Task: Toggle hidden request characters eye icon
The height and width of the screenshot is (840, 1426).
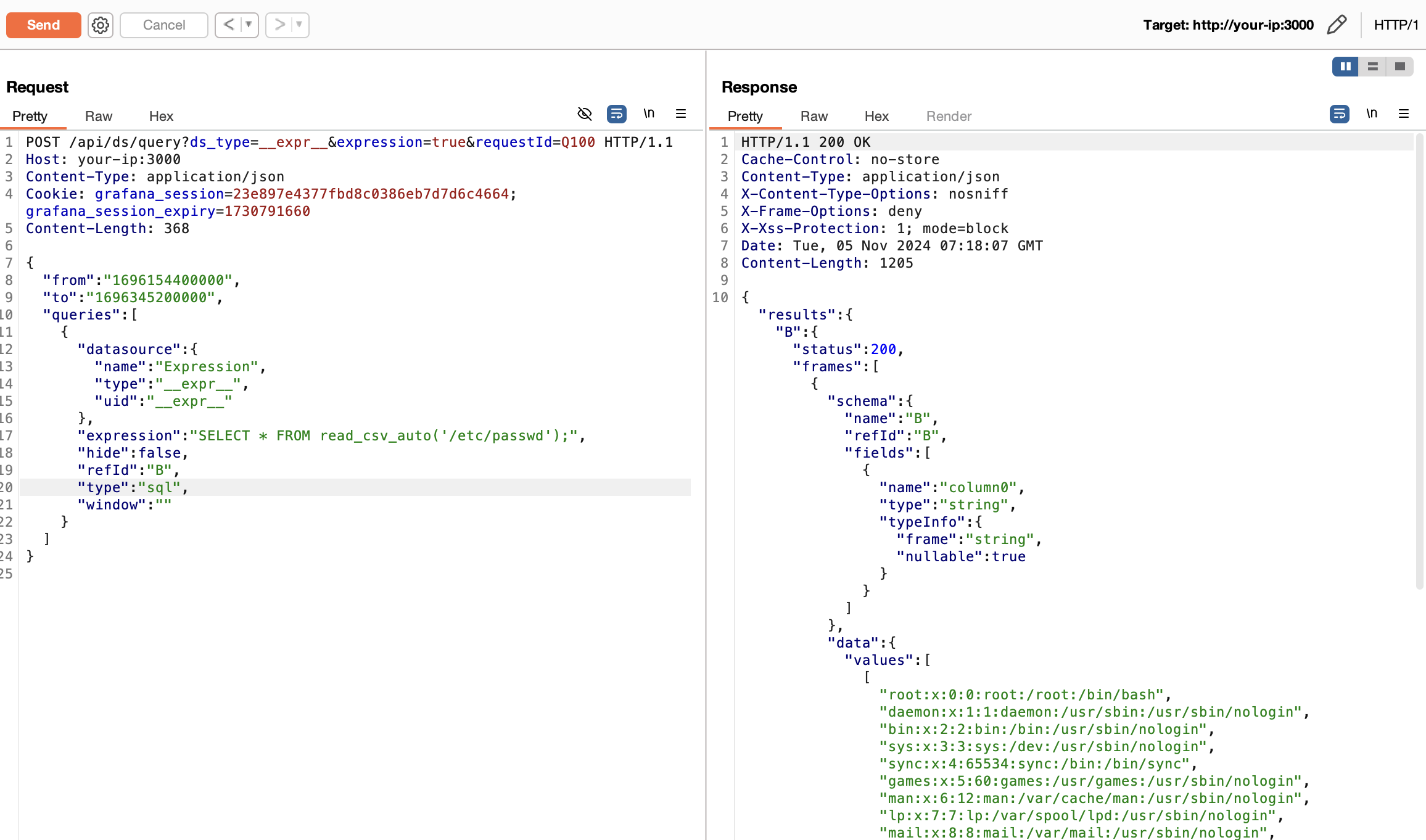Action: coord(584,114)
